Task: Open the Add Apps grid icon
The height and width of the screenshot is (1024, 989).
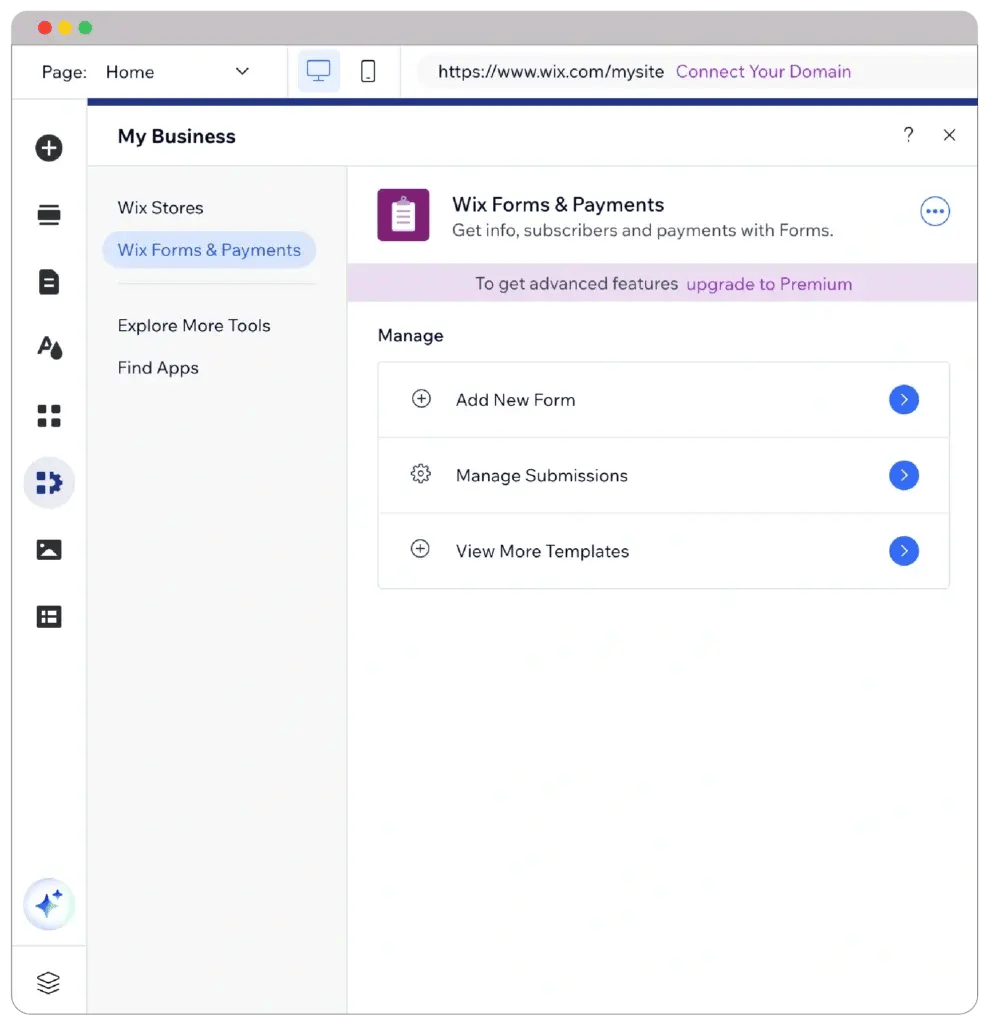Action: click(49, 416)
